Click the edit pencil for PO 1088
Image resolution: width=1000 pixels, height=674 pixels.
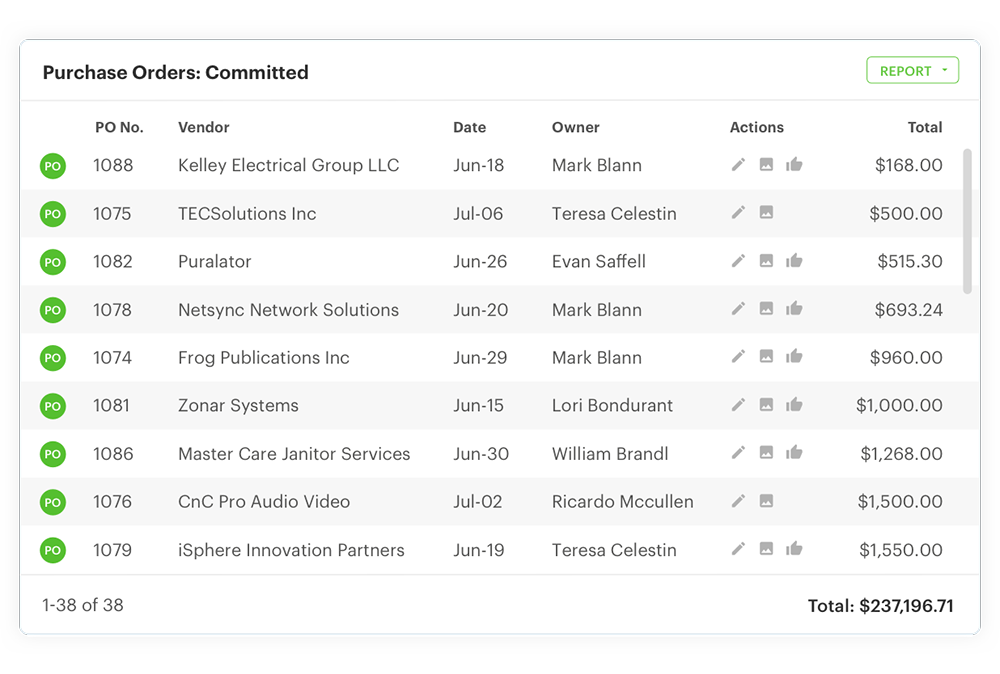(x=738, y=165)
